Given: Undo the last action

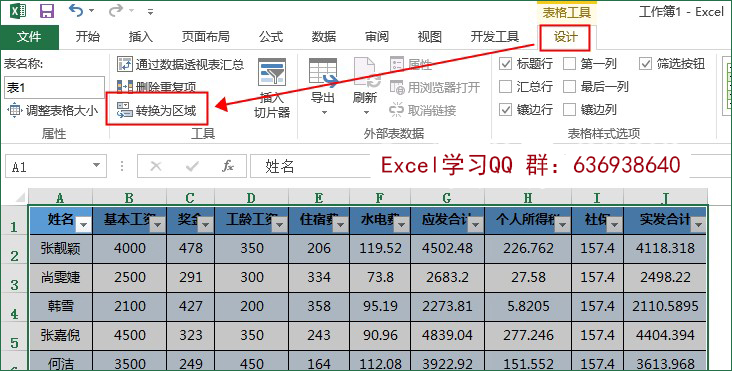Looking at the screenshot, I should coord(76,10).
